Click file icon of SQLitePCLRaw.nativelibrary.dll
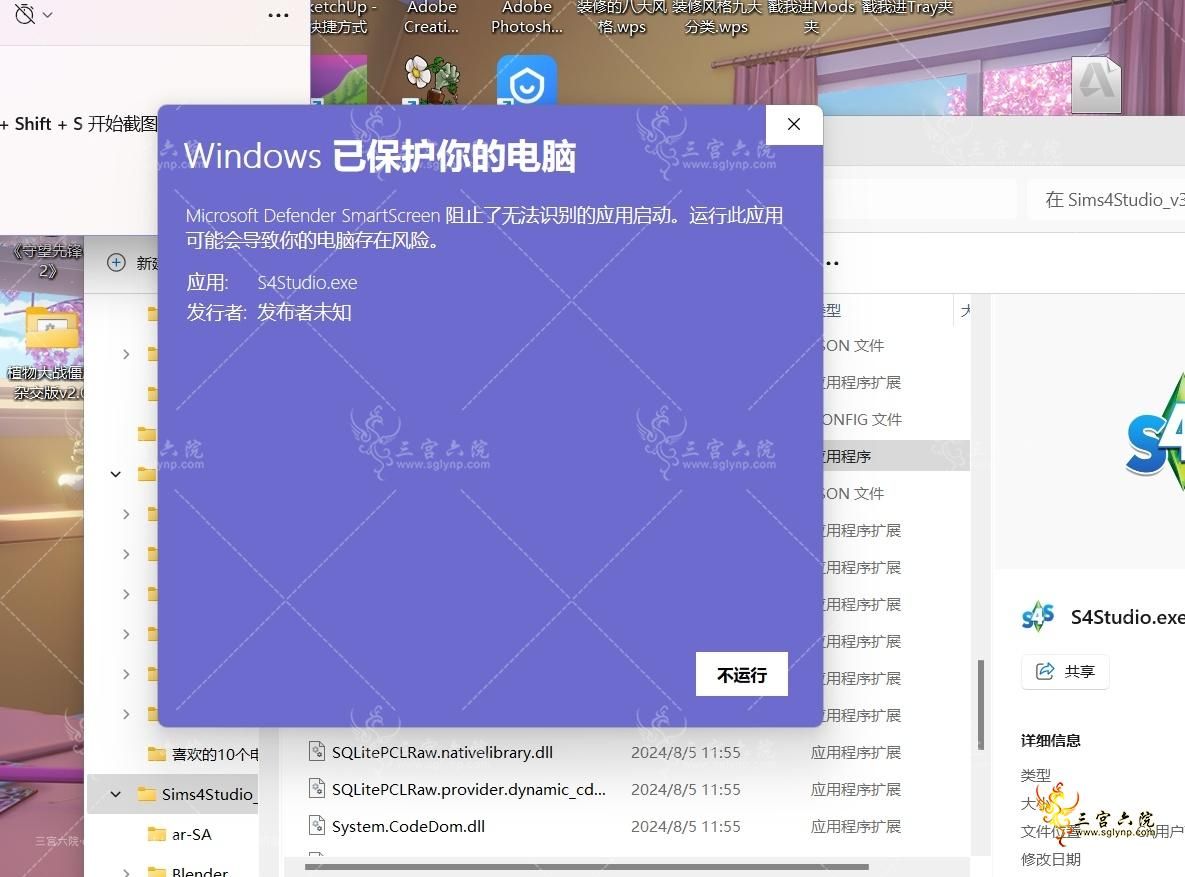This screenshot has width=1185, height=877. 317,751
